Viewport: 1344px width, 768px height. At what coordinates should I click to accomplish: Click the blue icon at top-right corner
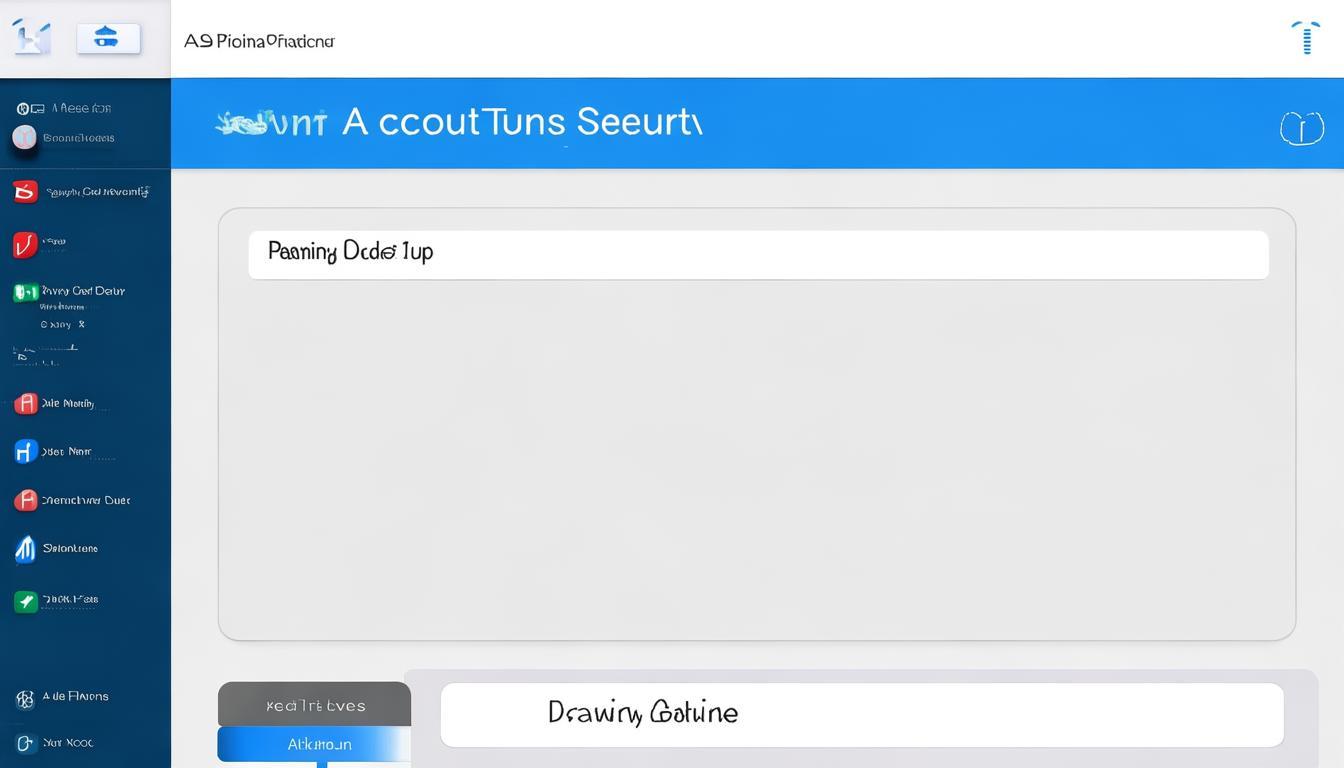[1306, 37]
